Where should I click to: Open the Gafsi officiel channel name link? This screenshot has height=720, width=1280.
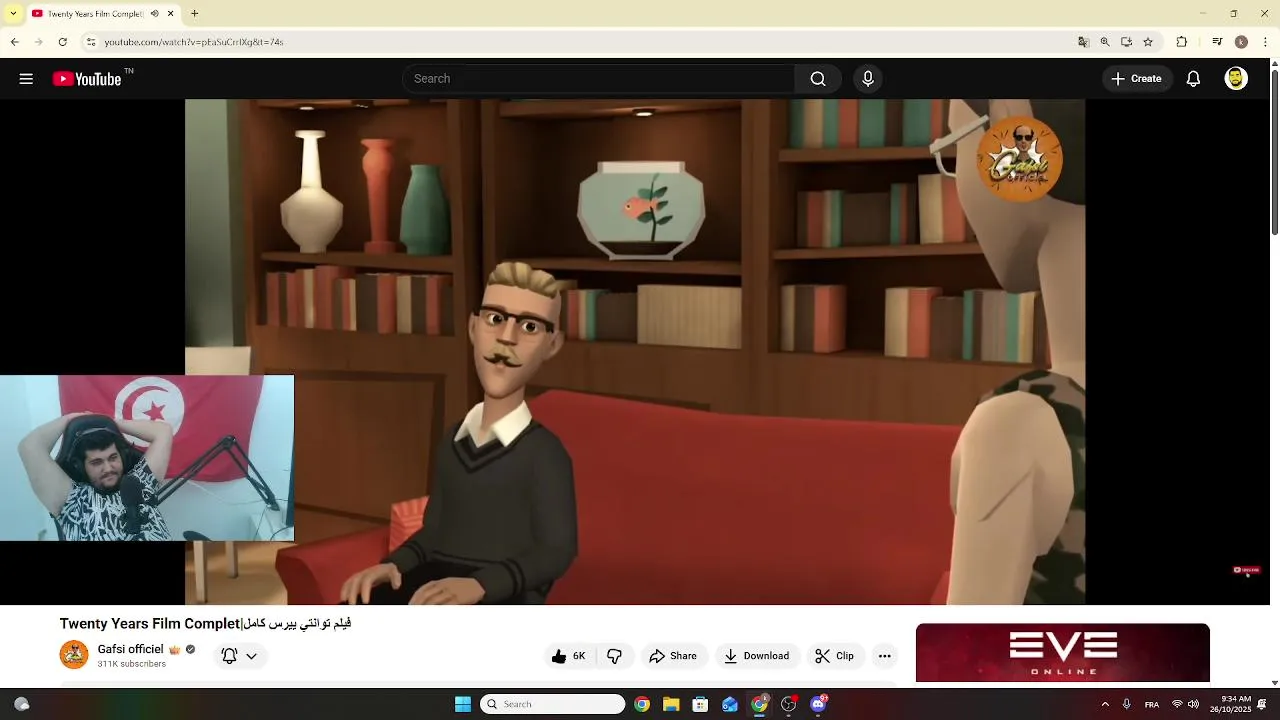[x=130, y=649]
